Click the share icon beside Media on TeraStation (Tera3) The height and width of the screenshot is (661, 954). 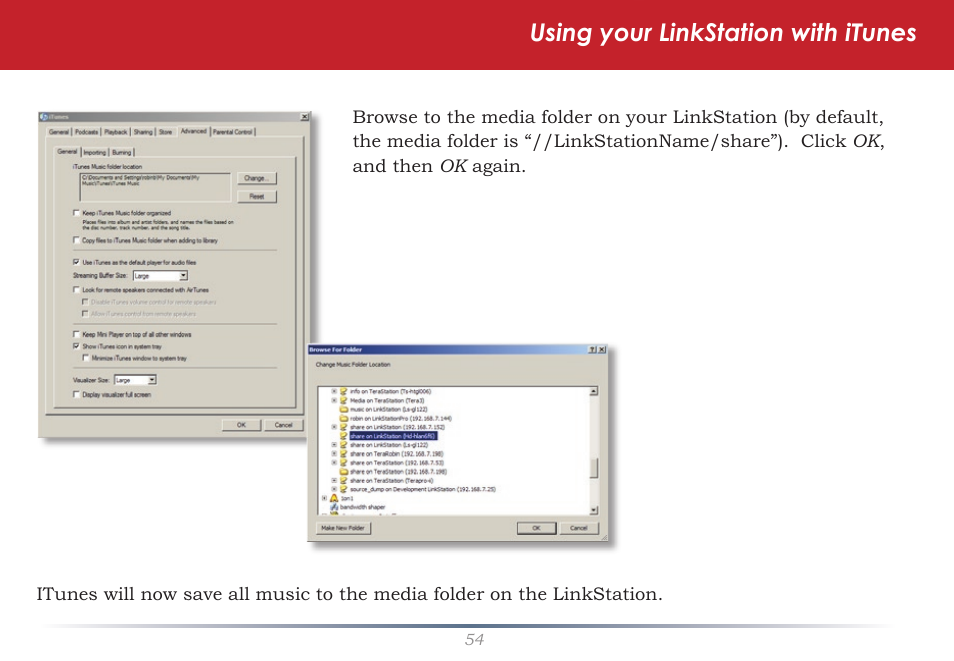(x=343, y=400)
